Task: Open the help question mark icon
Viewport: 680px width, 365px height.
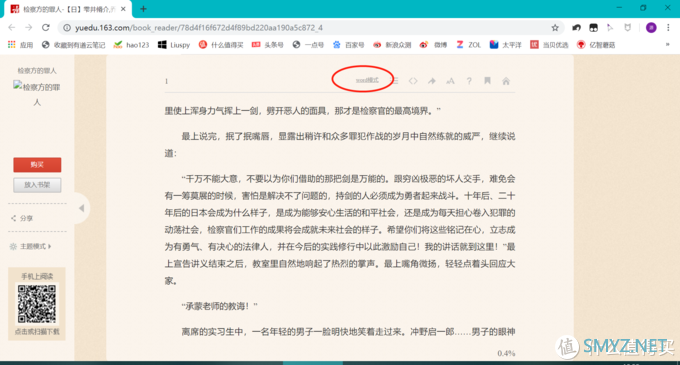Action: point(469,81)
